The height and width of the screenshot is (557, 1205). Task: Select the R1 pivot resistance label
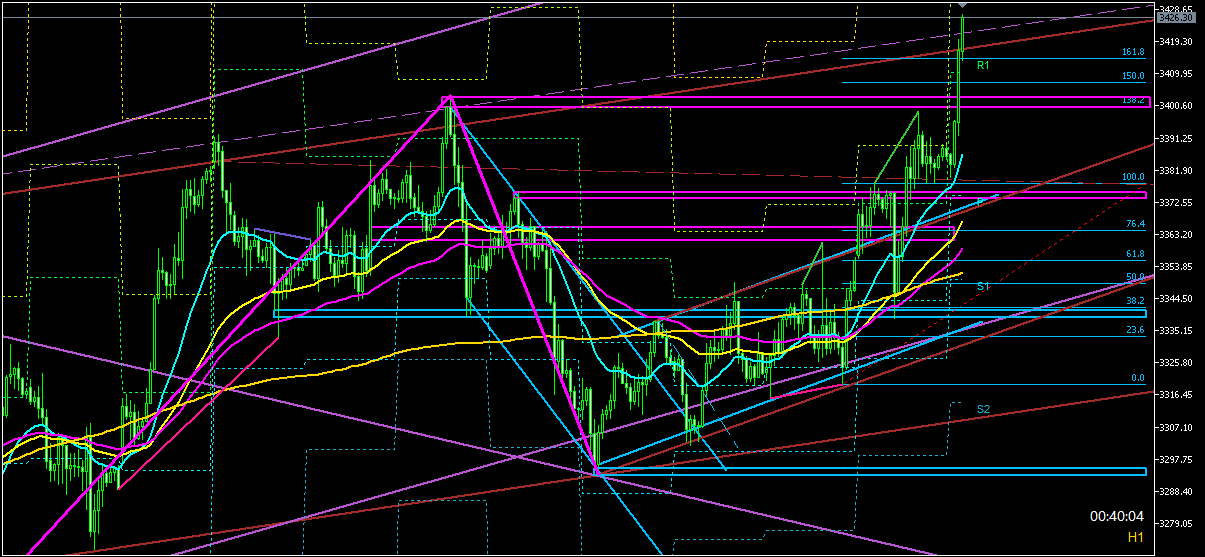click(983, 65)
